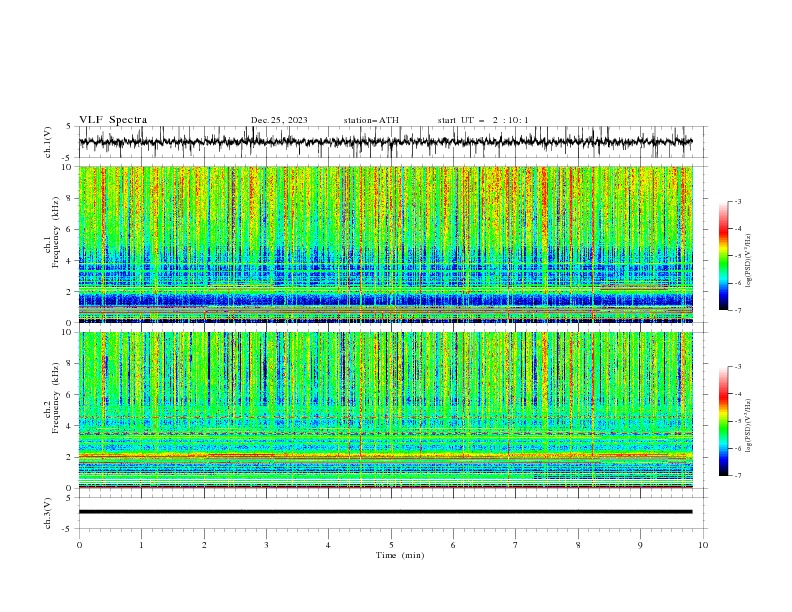The image size is (792, 612).
Task: Click the "10" tick on Time axis
Action: pyautogui.click(x=703, y=545)
